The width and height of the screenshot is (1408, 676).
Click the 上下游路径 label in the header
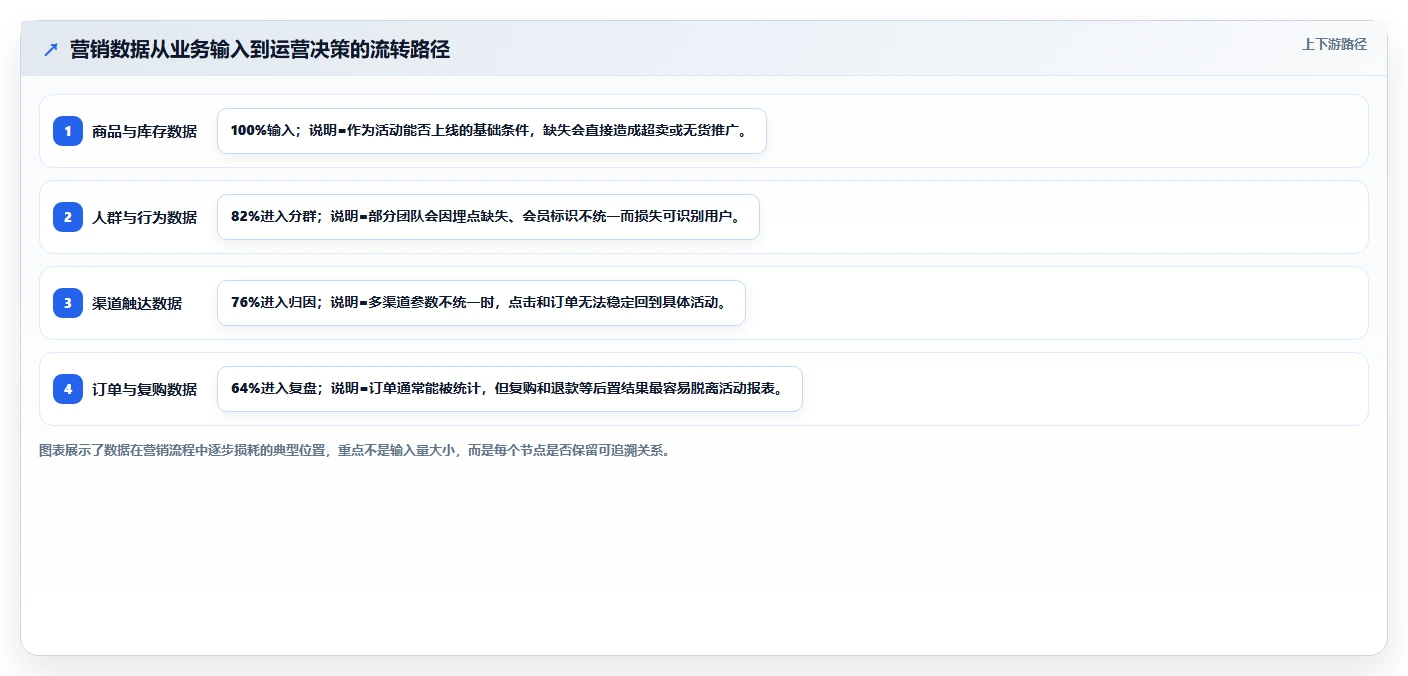coord(1334,44)
